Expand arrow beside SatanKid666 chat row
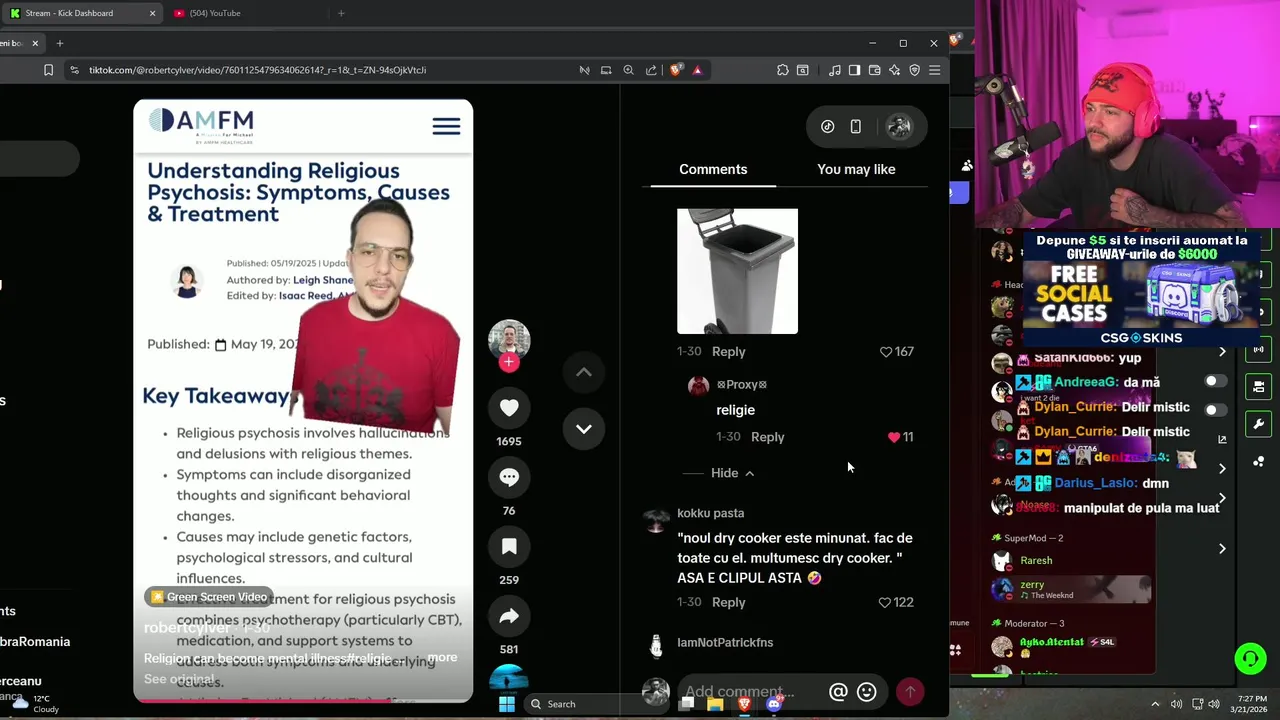The width and height of the screenshot is (1280, 720). tap(1222, 352)
